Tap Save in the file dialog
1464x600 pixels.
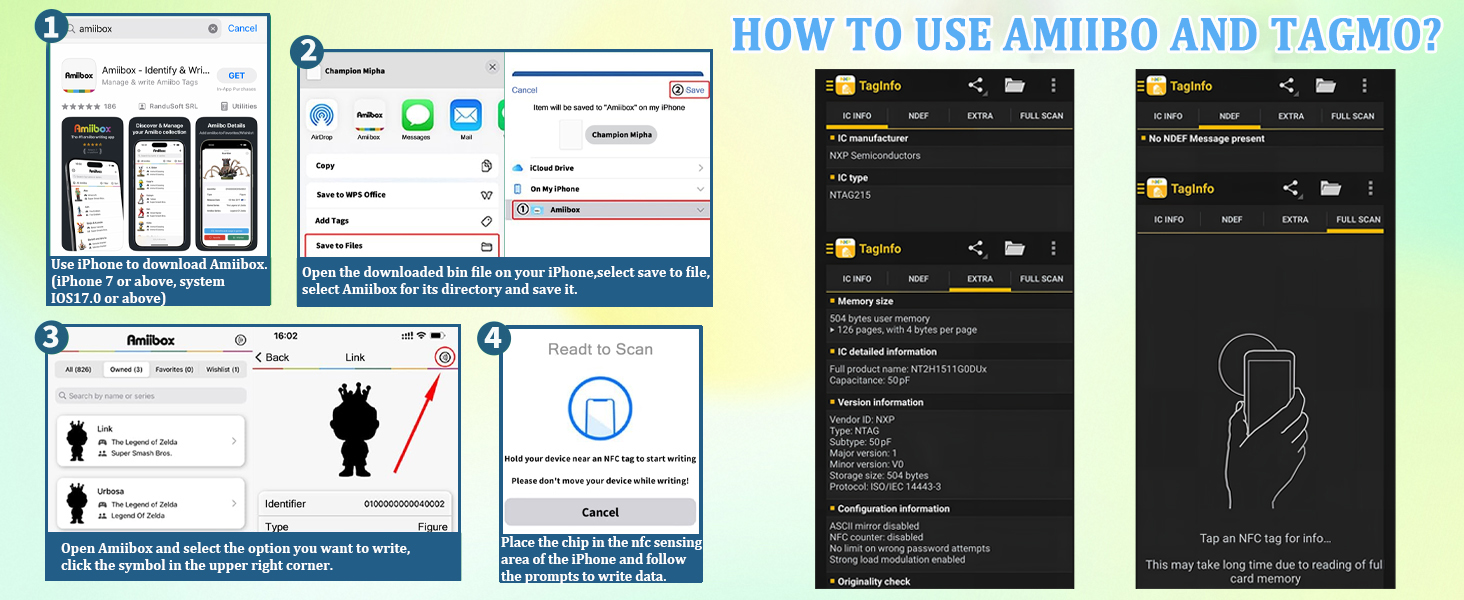tap(688, 90)
